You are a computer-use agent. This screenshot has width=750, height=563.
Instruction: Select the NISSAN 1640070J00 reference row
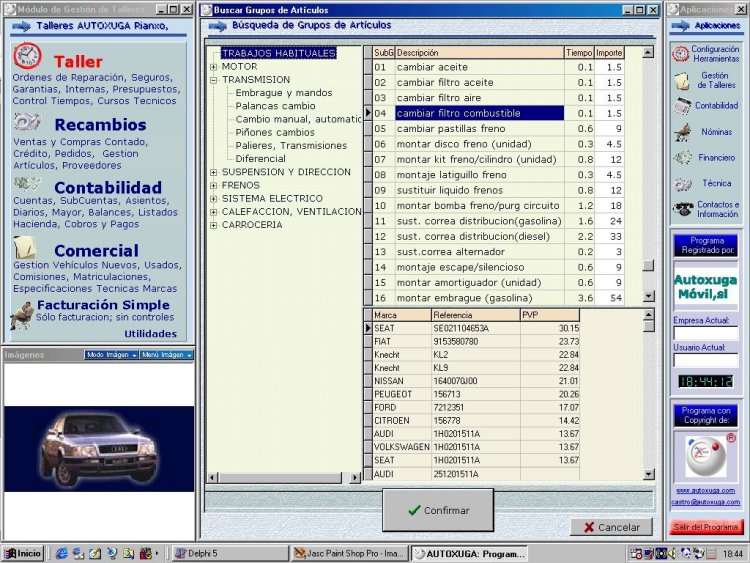(476, 381)
